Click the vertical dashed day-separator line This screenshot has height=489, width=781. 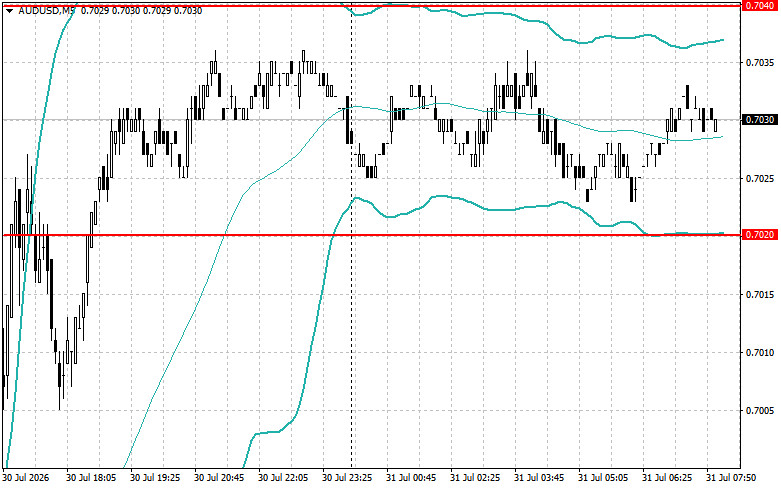click(352, 234)
